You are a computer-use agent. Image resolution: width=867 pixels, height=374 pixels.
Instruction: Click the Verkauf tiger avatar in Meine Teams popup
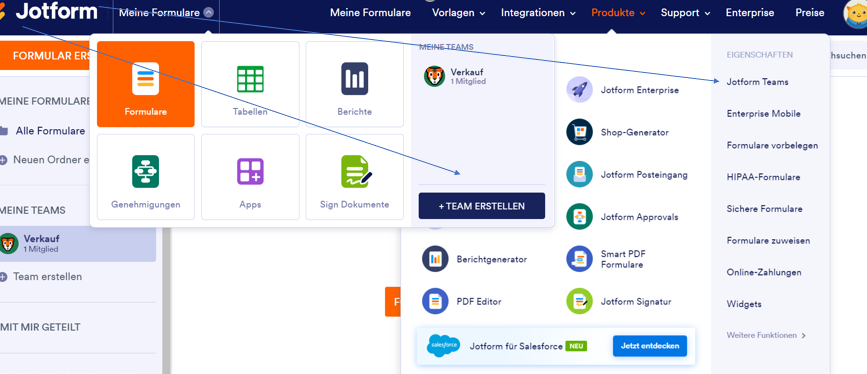pos(435,76)
